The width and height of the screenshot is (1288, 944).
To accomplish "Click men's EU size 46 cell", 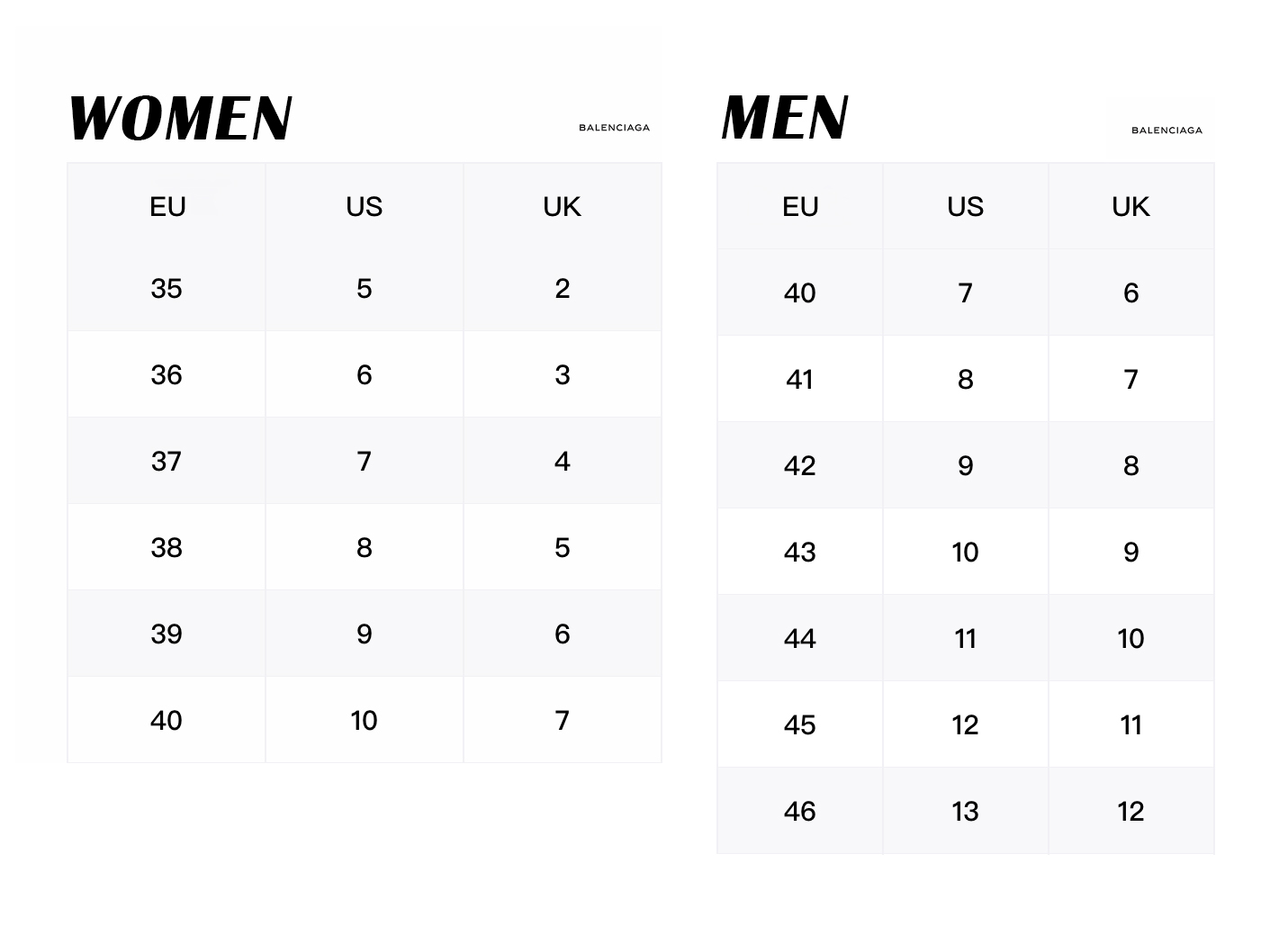I will [800, 811].
